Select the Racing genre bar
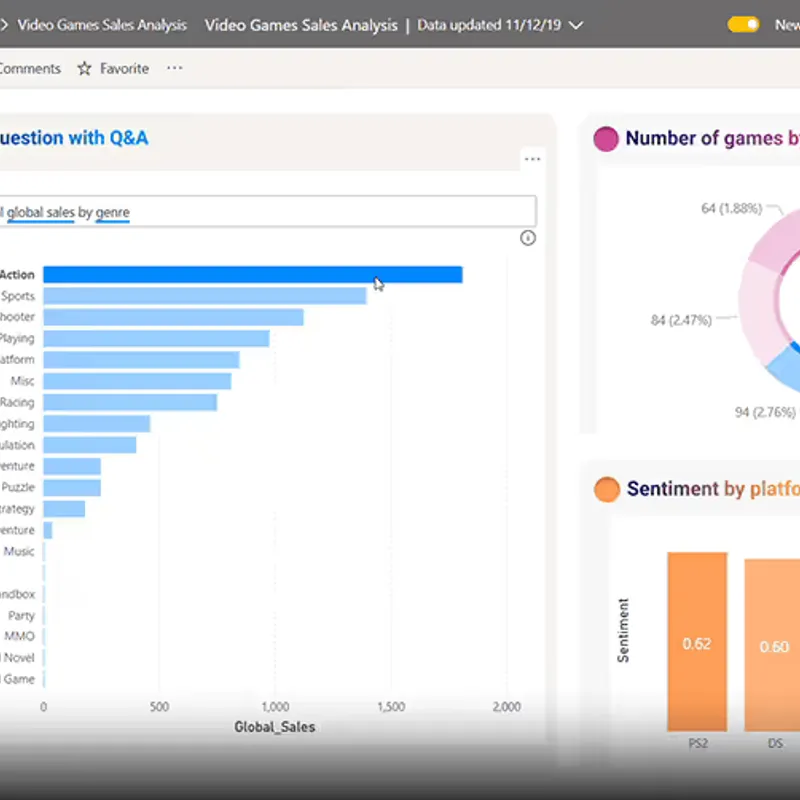Viewport: 800px width, 800px height. [130, 403]
